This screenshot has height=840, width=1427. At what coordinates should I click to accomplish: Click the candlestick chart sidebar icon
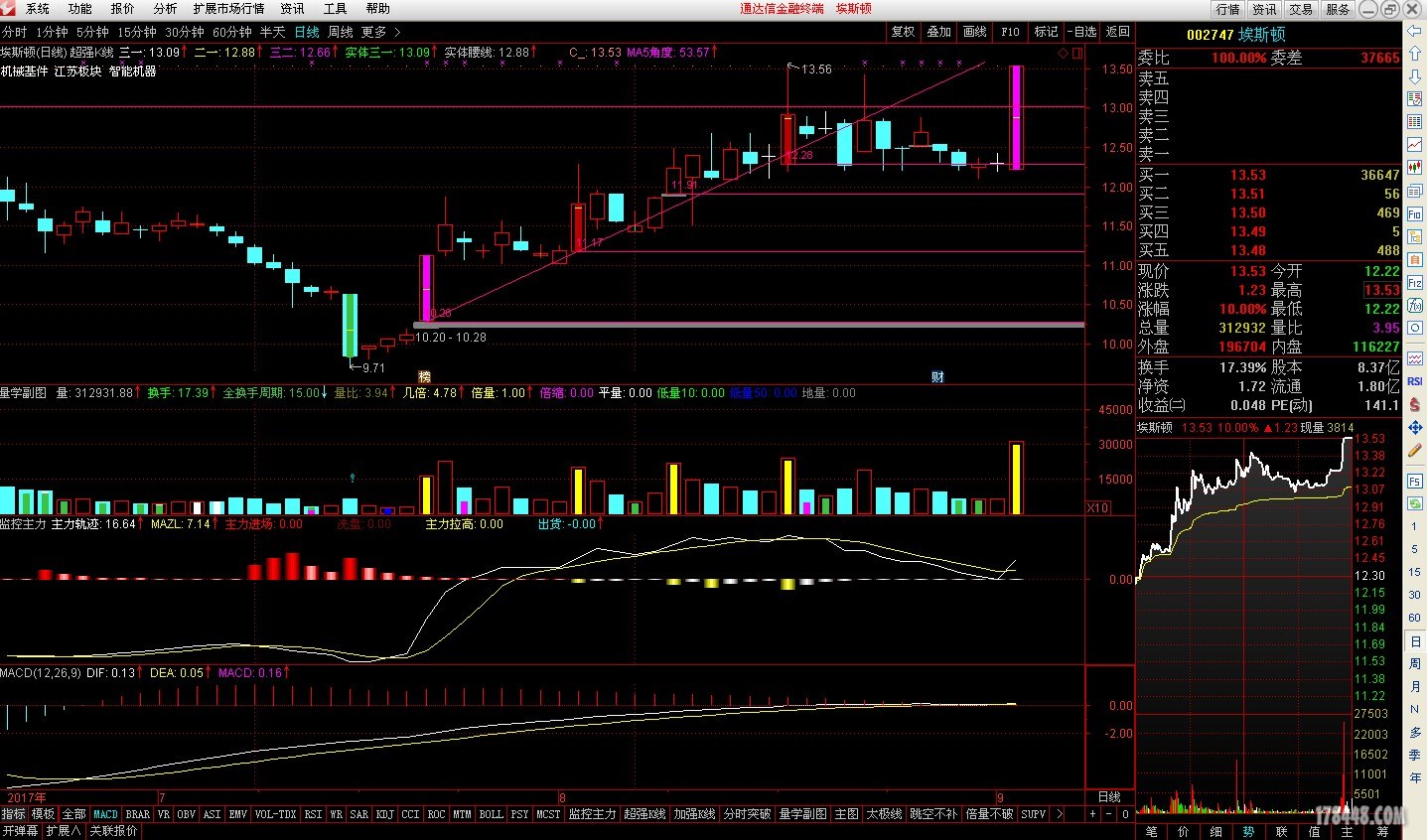[1415, 168]
